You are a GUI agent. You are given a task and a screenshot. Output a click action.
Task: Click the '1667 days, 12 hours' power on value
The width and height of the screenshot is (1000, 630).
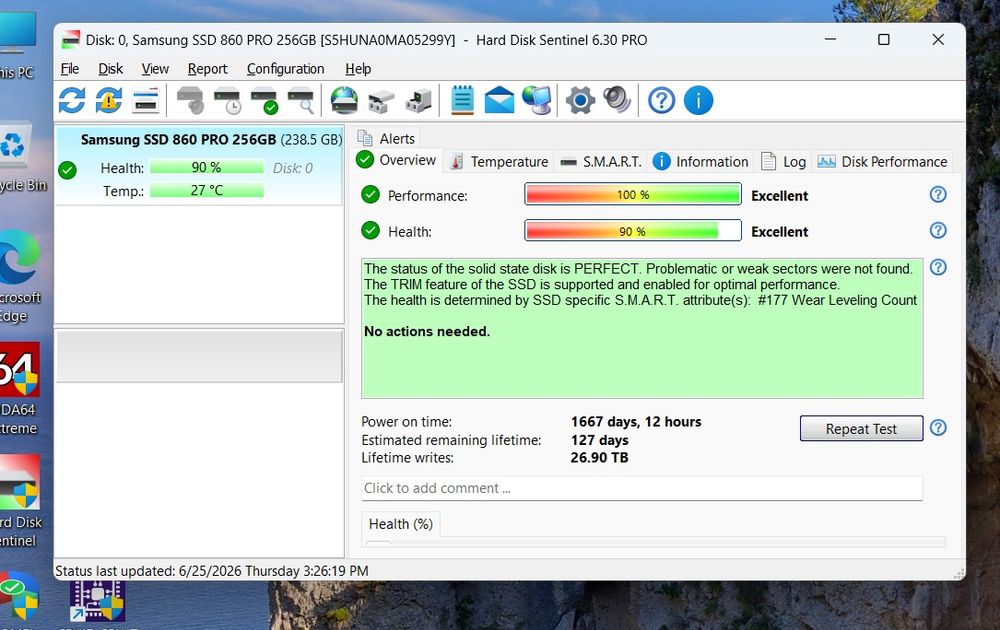pos(636,421)
